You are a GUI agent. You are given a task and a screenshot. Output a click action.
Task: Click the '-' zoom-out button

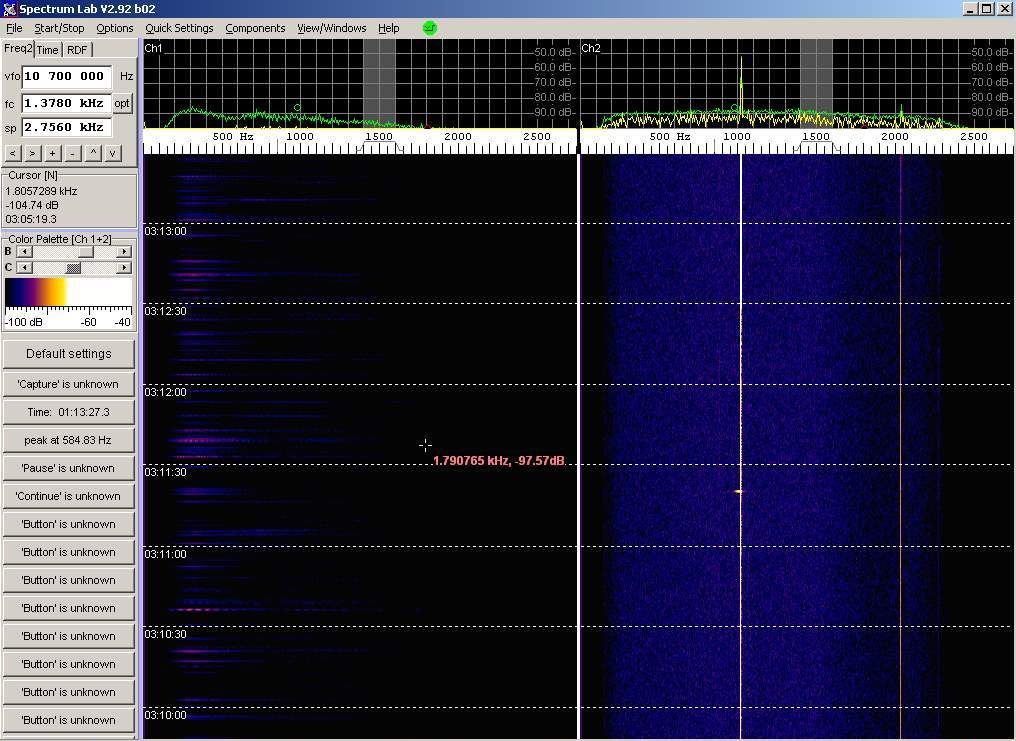(x=72, y=153)
